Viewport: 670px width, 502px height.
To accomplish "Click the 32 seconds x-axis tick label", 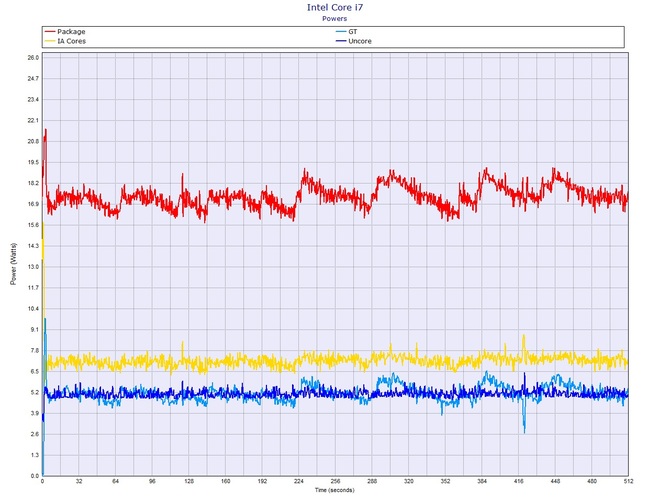I will [79, 481].
